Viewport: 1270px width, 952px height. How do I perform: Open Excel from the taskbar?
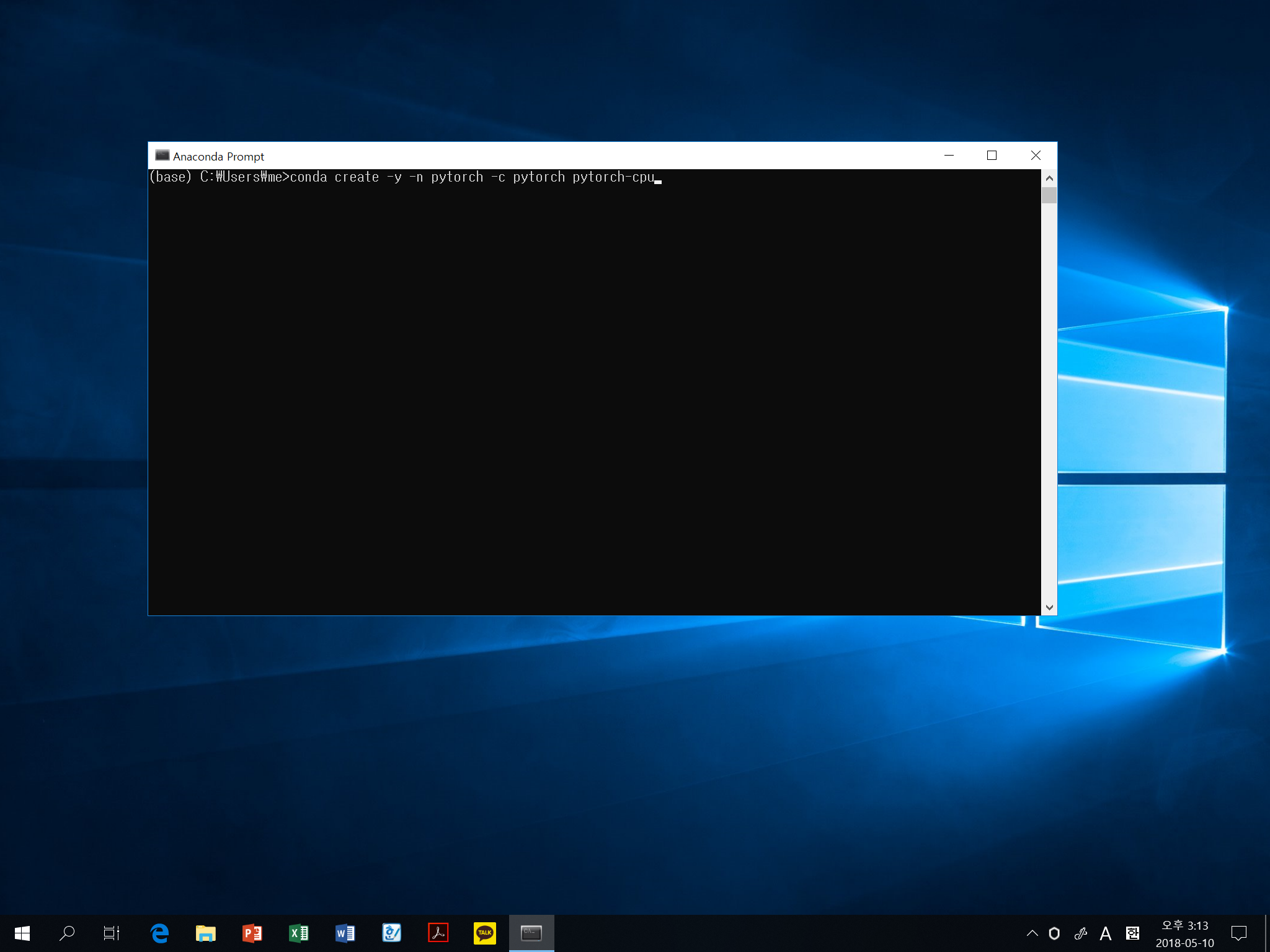298,932
